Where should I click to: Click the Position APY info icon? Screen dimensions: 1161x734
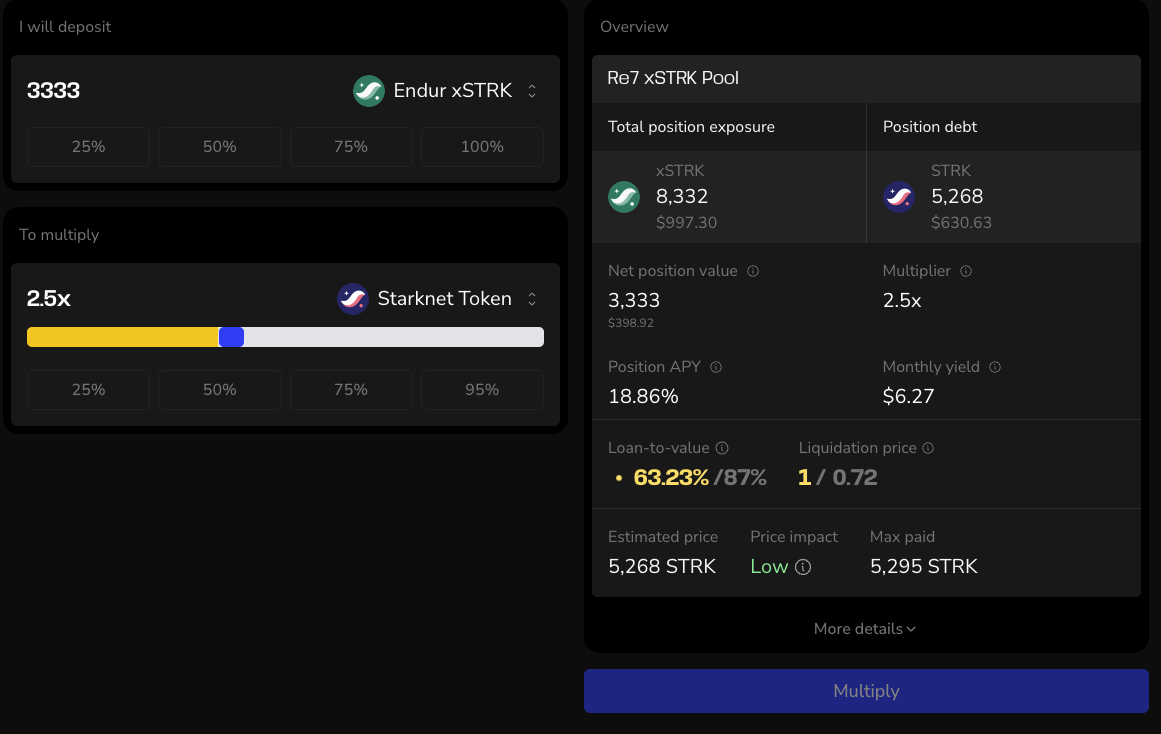click(x=716, y=367)
